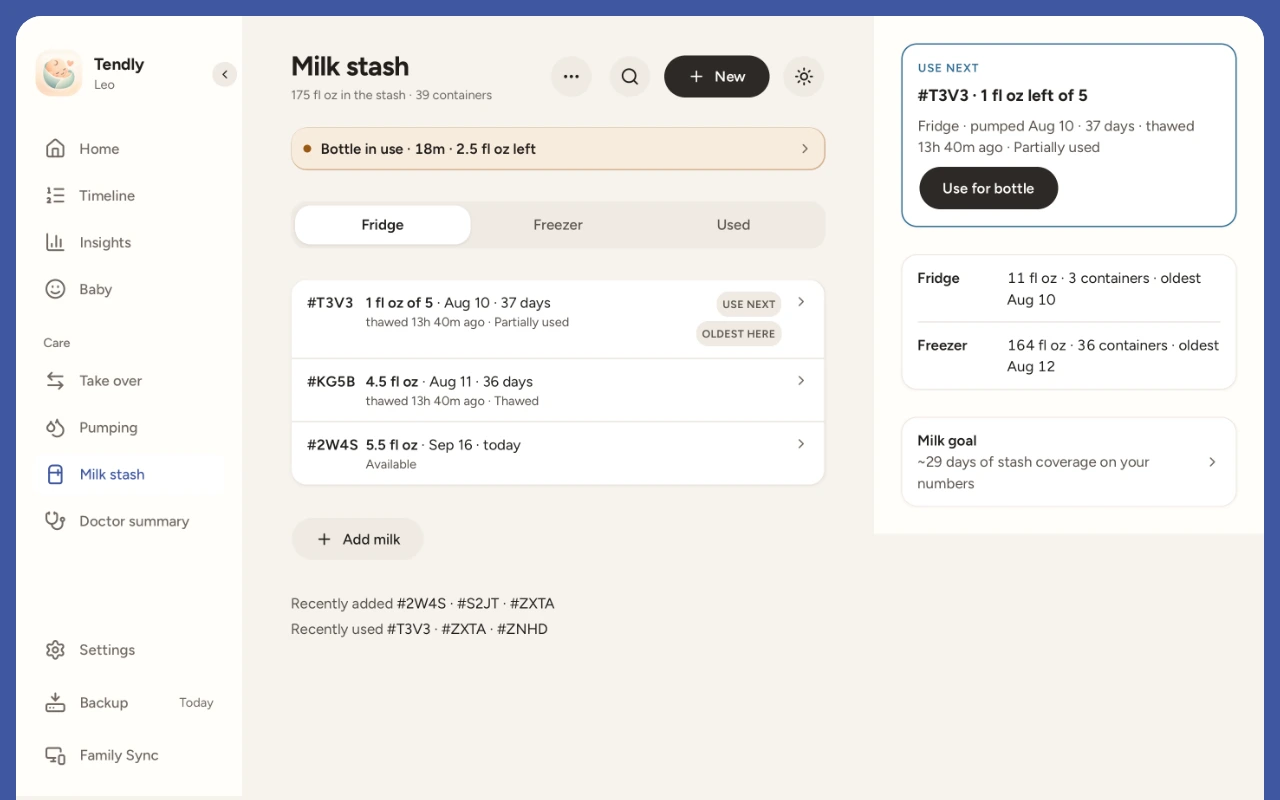Click the Take over swap arrows icon
This screenshot has height=800, width=1280.
(56, 381)
